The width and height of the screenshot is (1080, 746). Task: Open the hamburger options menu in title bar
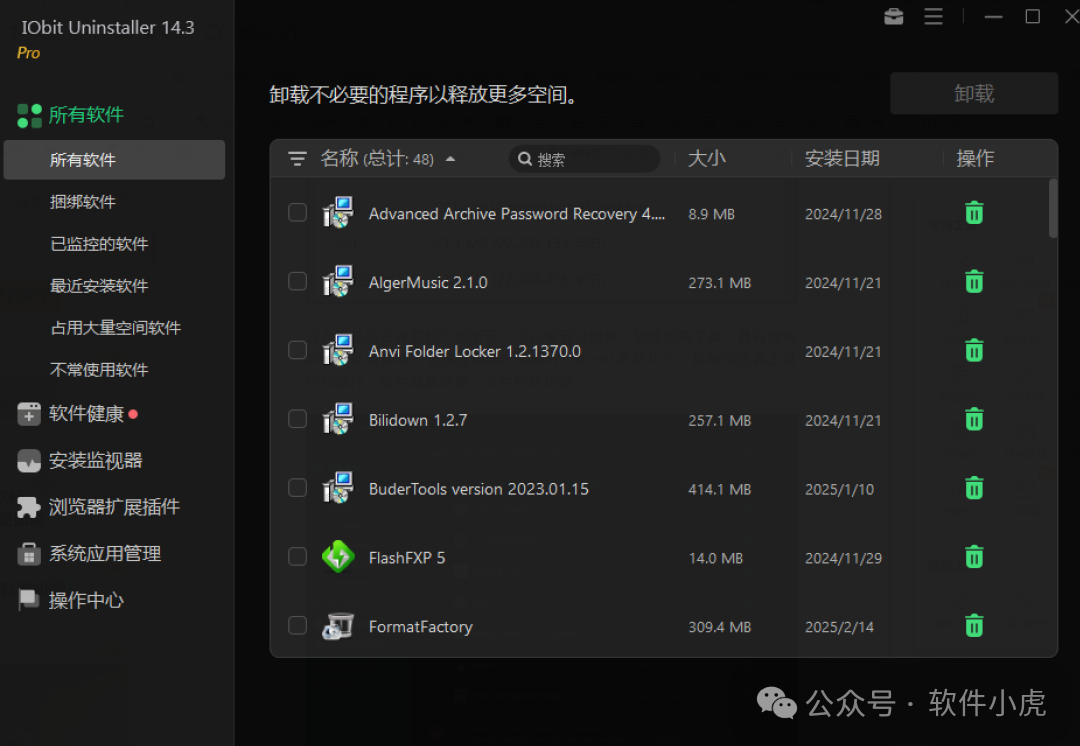933,16
